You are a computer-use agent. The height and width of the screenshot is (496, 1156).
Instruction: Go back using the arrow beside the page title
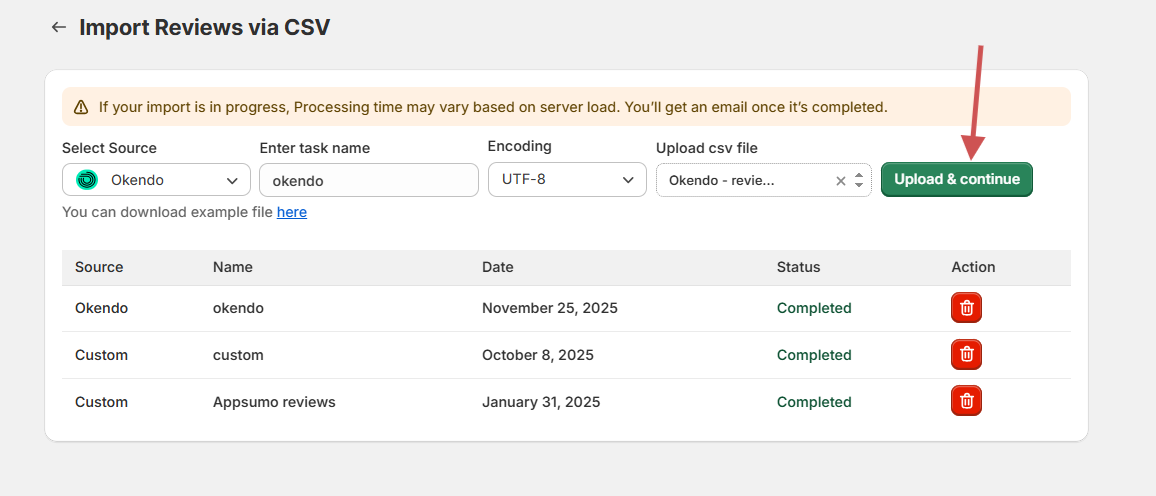pyautogui.click(x=58, y=27)
